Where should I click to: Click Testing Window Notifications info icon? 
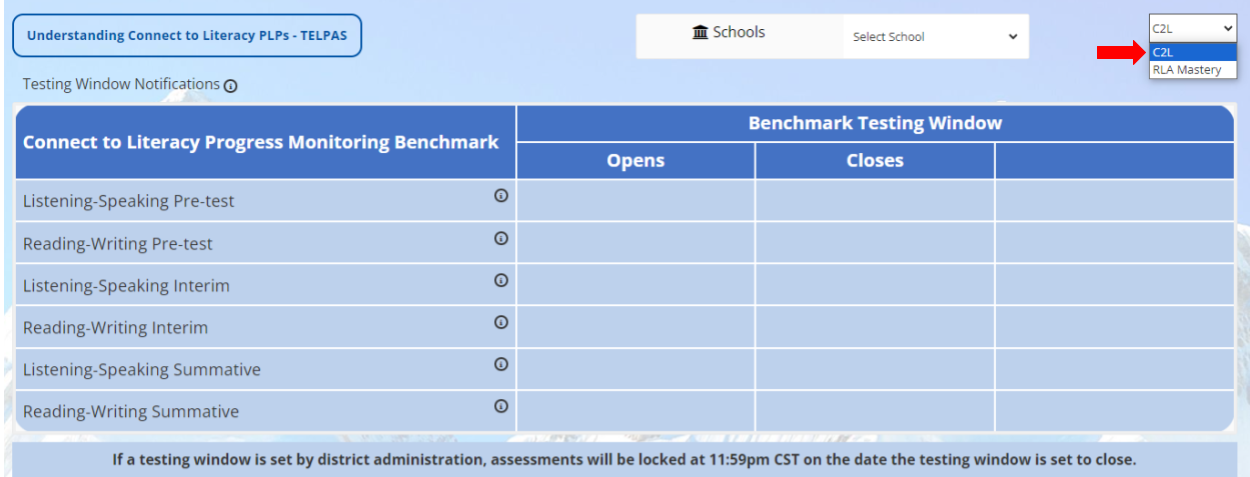230,86
